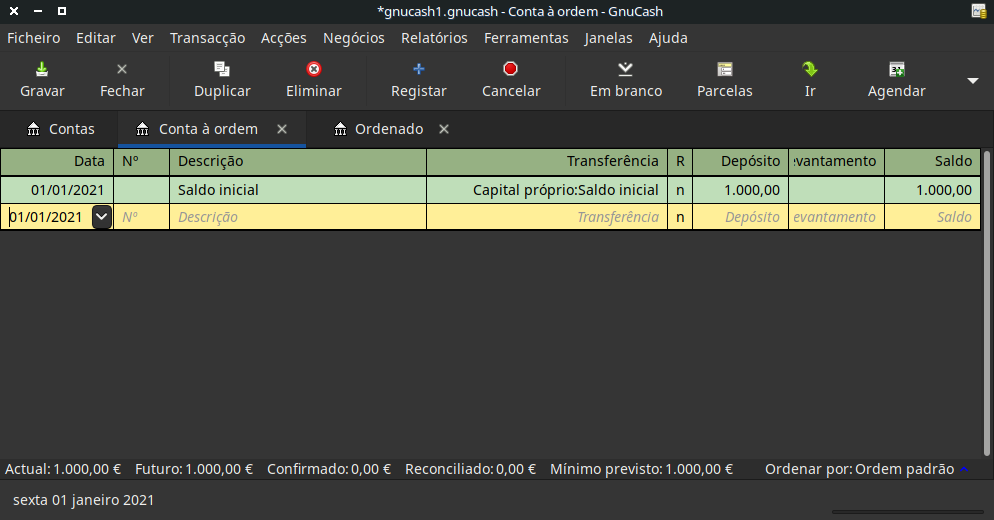
Task: Switch to the Ordenado tab
Action: click(388, 129)
